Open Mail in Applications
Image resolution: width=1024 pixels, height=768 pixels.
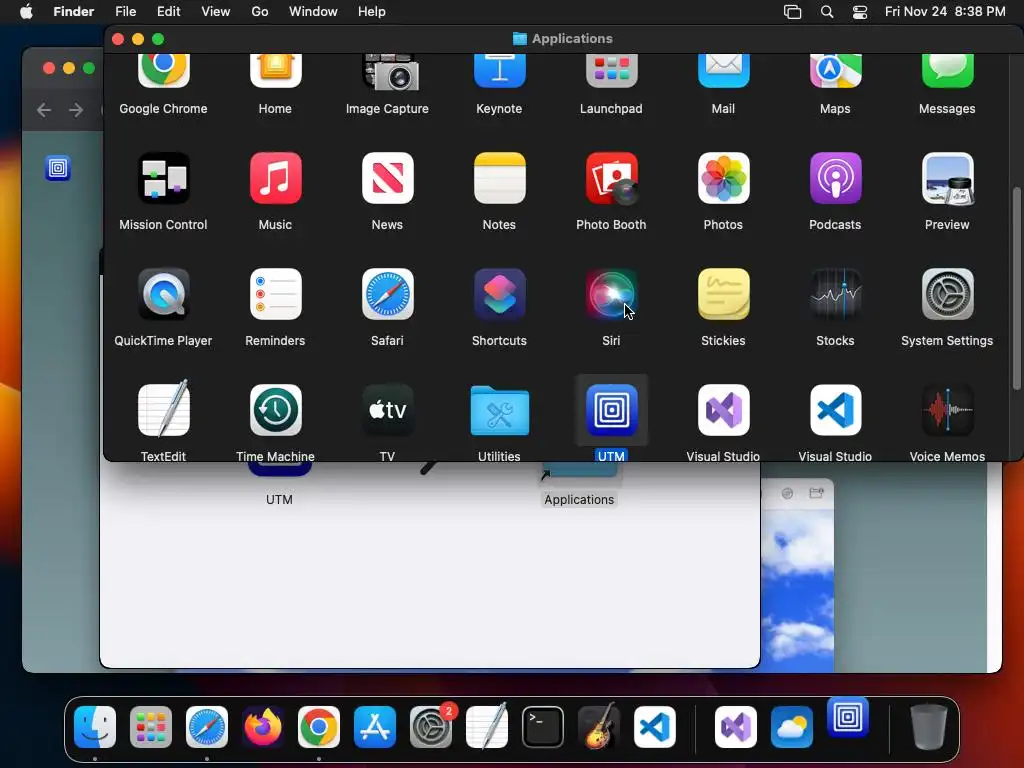click(724, 71)
